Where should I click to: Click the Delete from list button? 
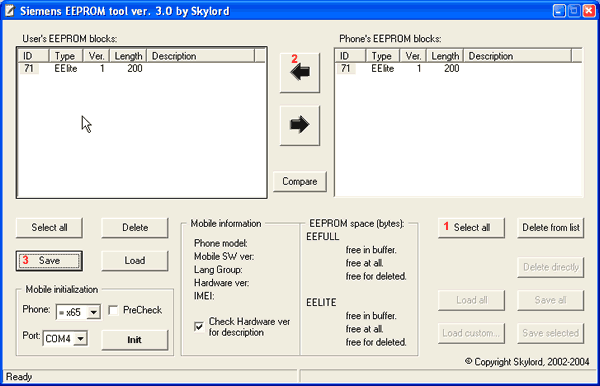[x=551, y=228]
